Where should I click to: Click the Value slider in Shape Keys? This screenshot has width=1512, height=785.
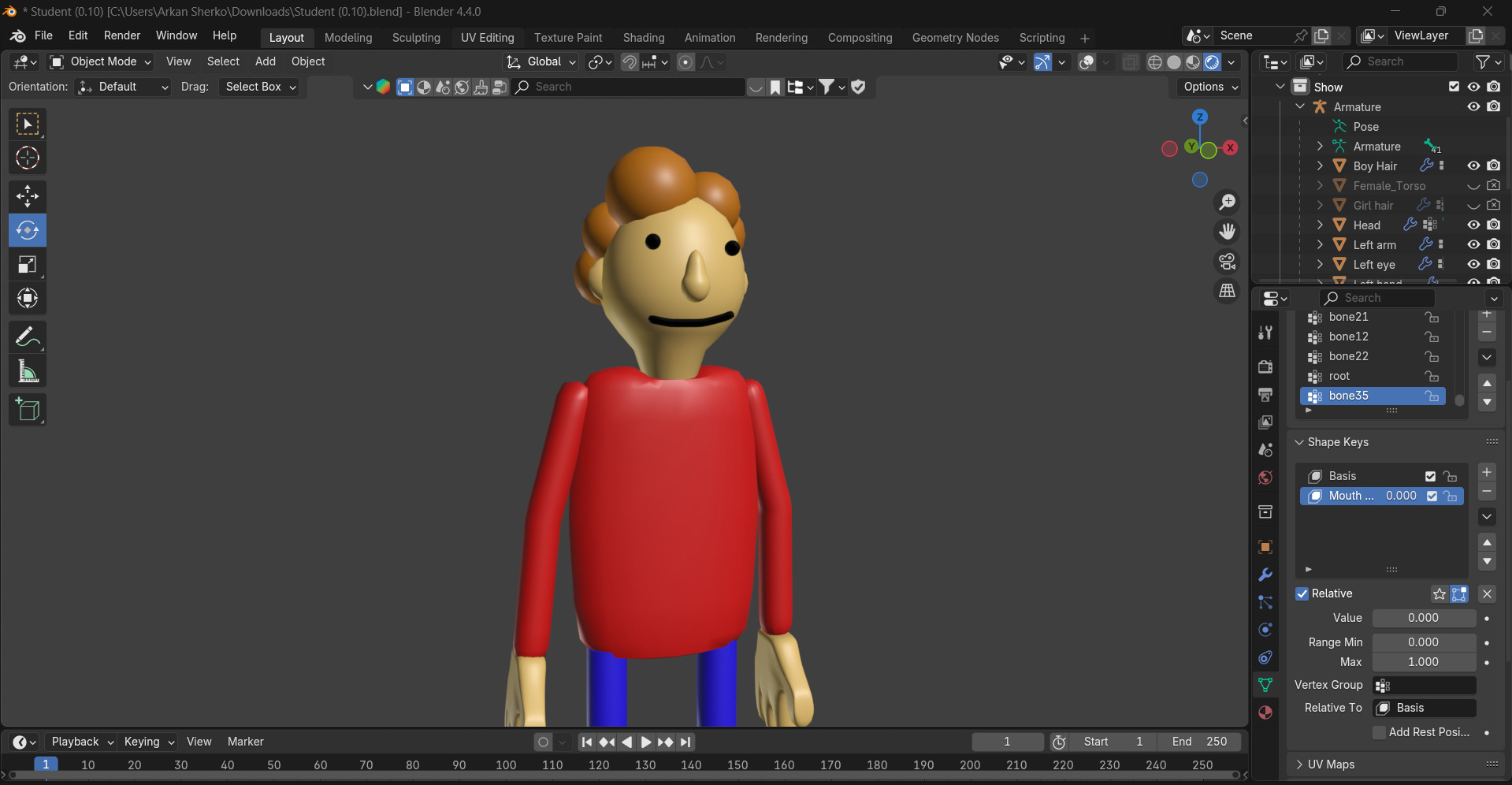tap(1424, 618)
